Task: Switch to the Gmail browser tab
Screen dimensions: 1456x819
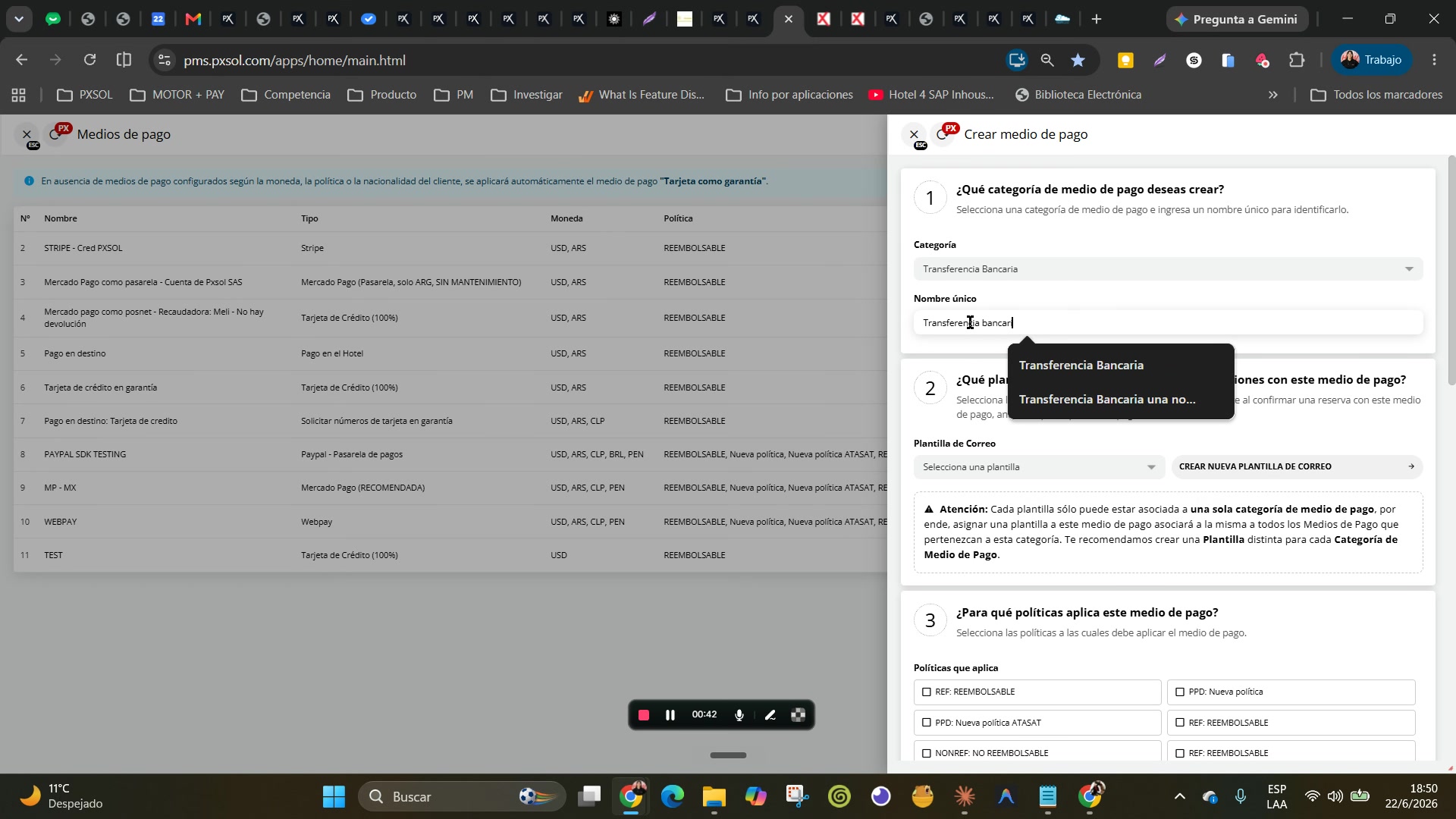Action: point(193,19)
